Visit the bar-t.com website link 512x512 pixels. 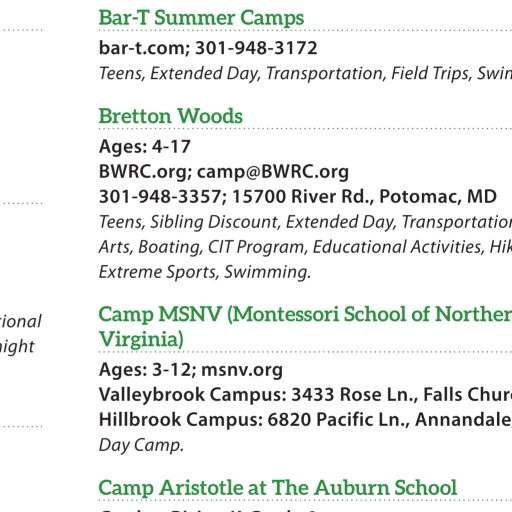144,48
